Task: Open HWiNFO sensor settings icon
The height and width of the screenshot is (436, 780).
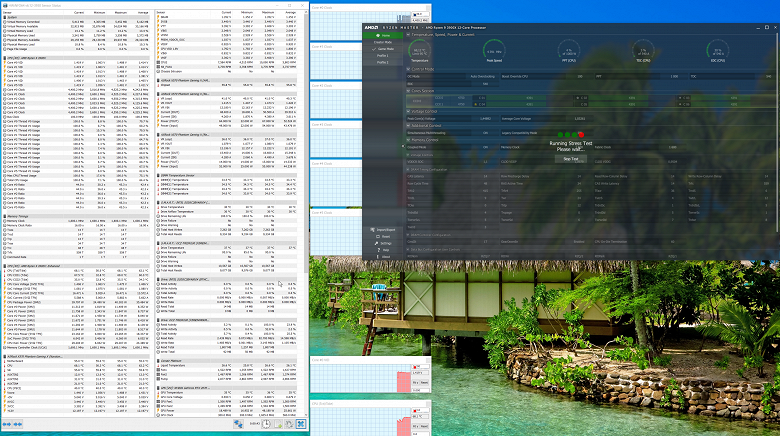Action: point(290,424)
